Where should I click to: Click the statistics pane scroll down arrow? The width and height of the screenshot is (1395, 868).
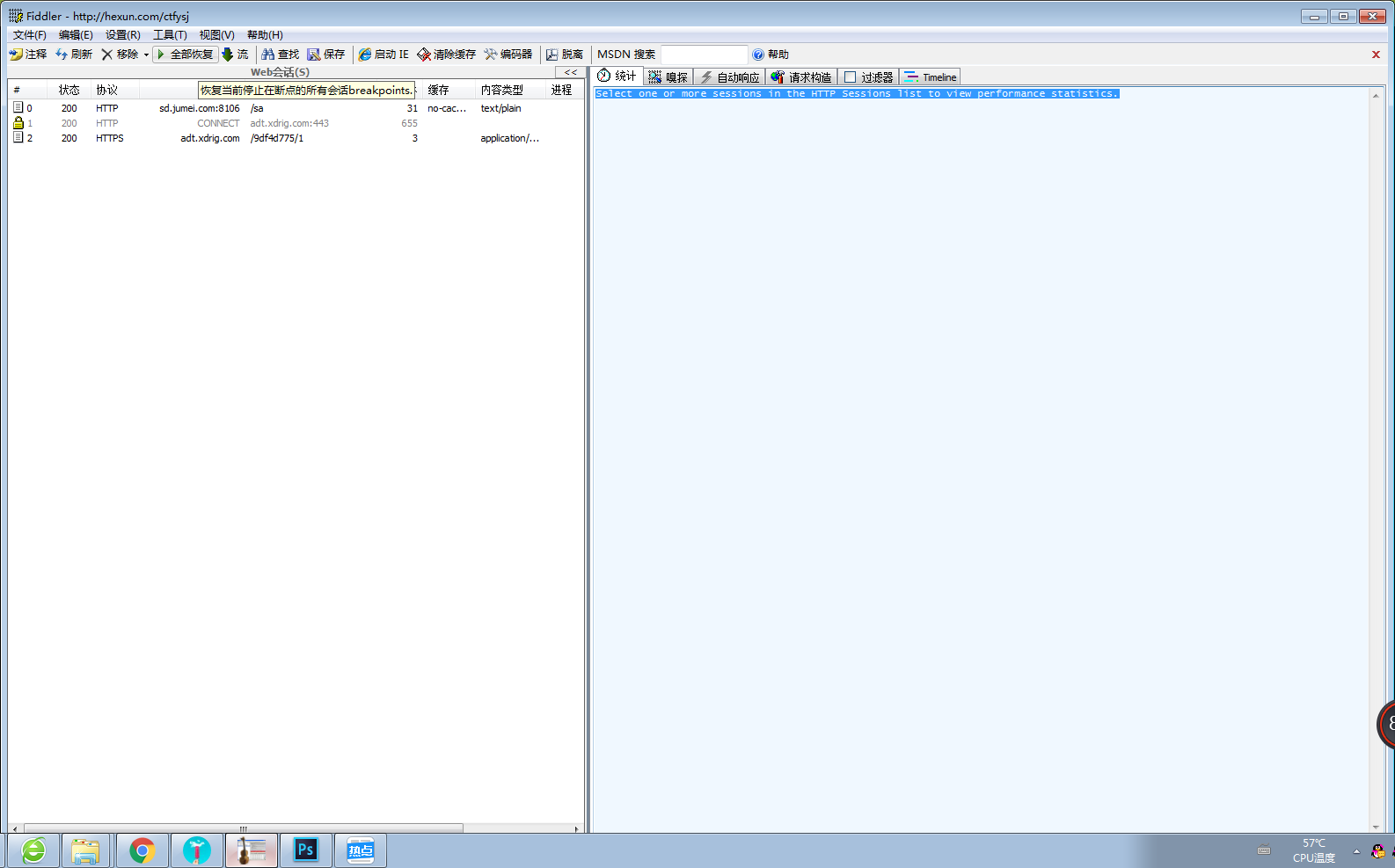pos(1376,827)
